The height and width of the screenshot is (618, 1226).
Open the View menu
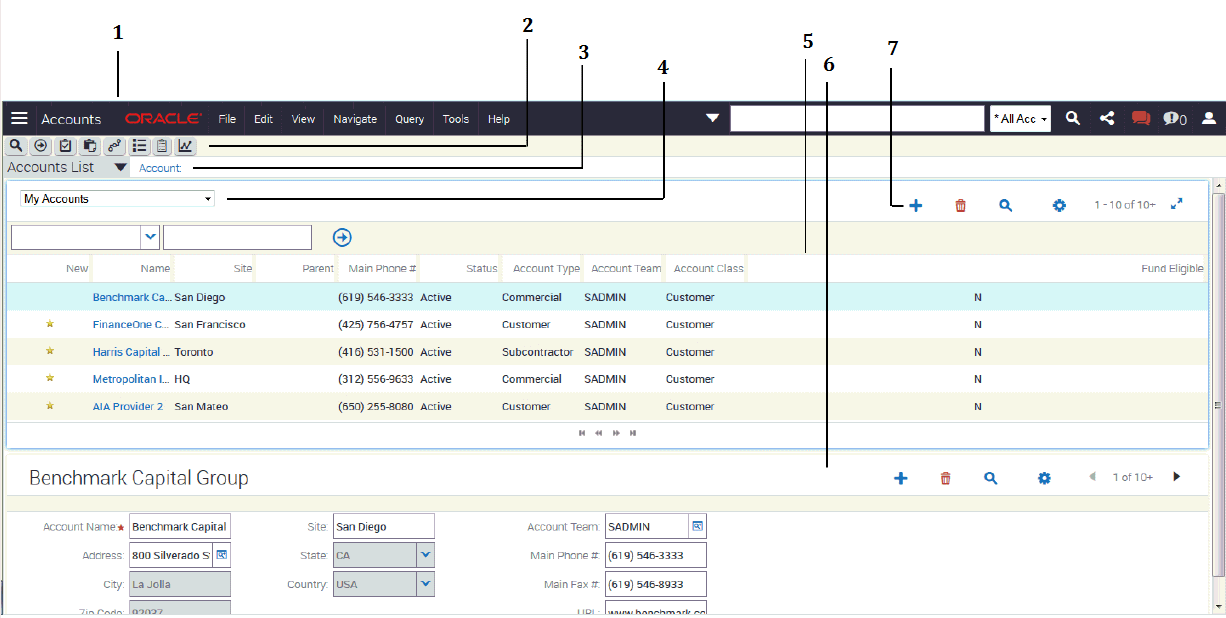coord(303,119)
